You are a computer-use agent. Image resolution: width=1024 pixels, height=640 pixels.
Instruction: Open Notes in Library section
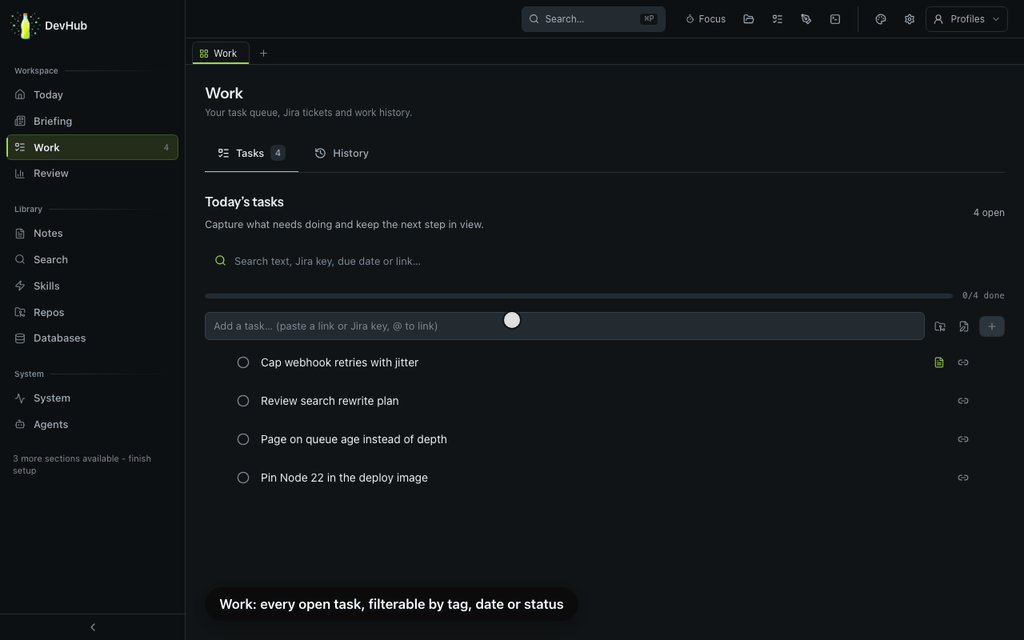click(x=92, y=233)
